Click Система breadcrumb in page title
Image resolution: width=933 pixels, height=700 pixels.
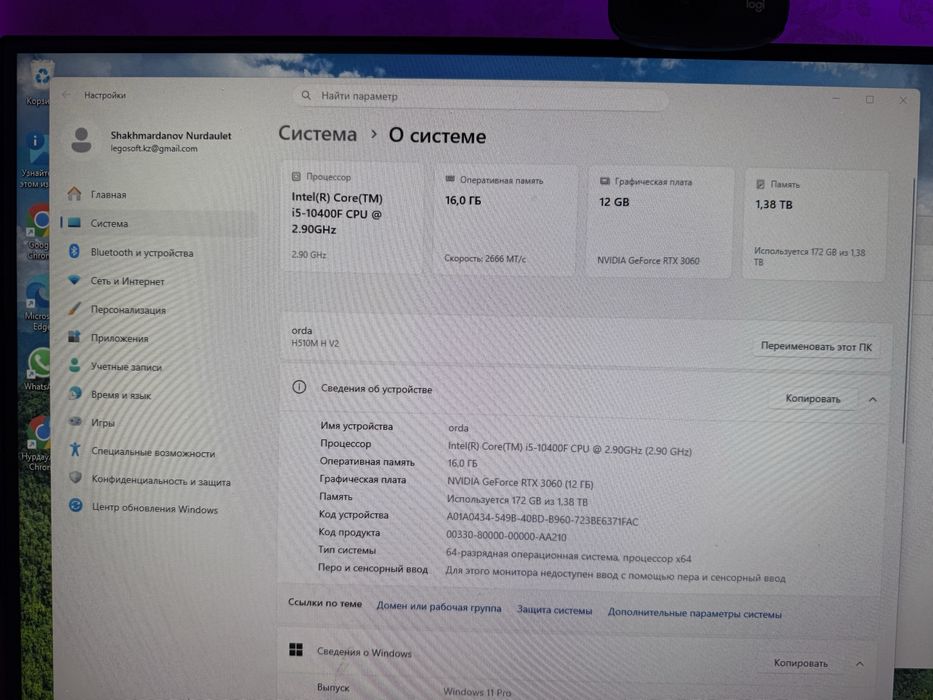click(318, 133)
